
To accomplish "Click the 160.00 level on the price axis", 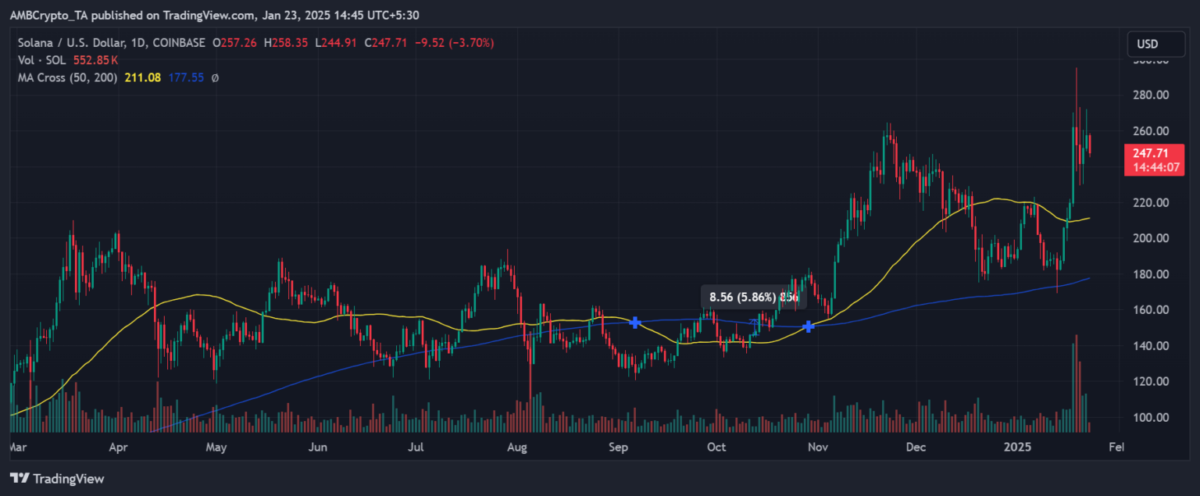I will click(x=1150, y=310).
